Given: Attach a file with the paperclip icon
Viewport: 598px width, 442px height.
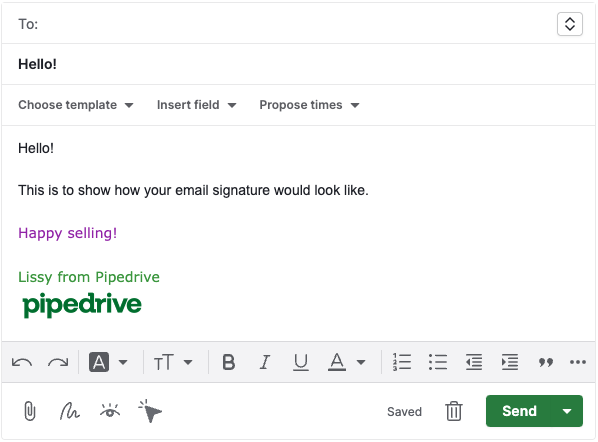Looking at the screenshot, I should point(30,411).
